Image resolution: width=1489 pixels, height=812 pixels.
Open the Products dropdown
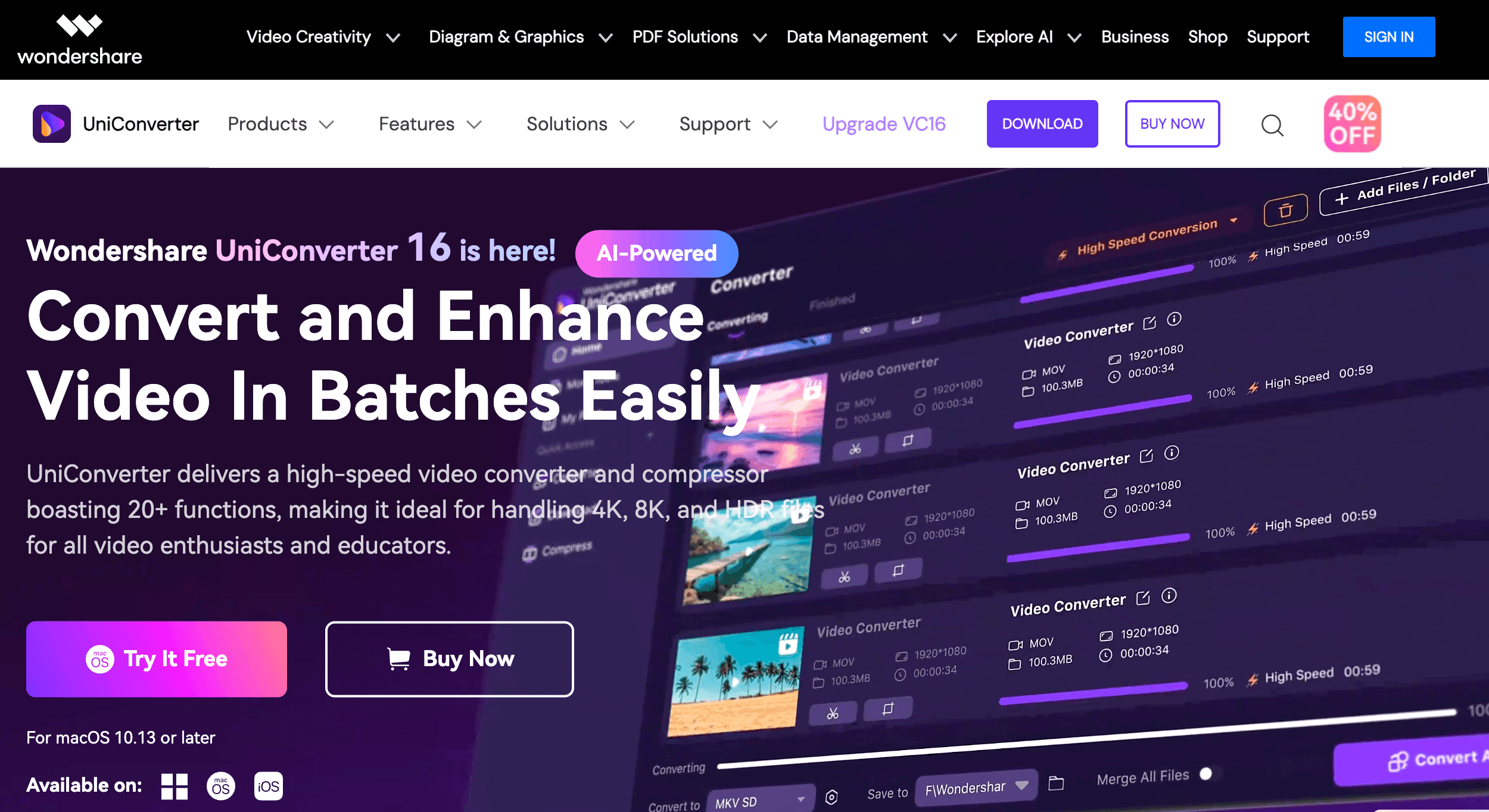click(281, 124)
